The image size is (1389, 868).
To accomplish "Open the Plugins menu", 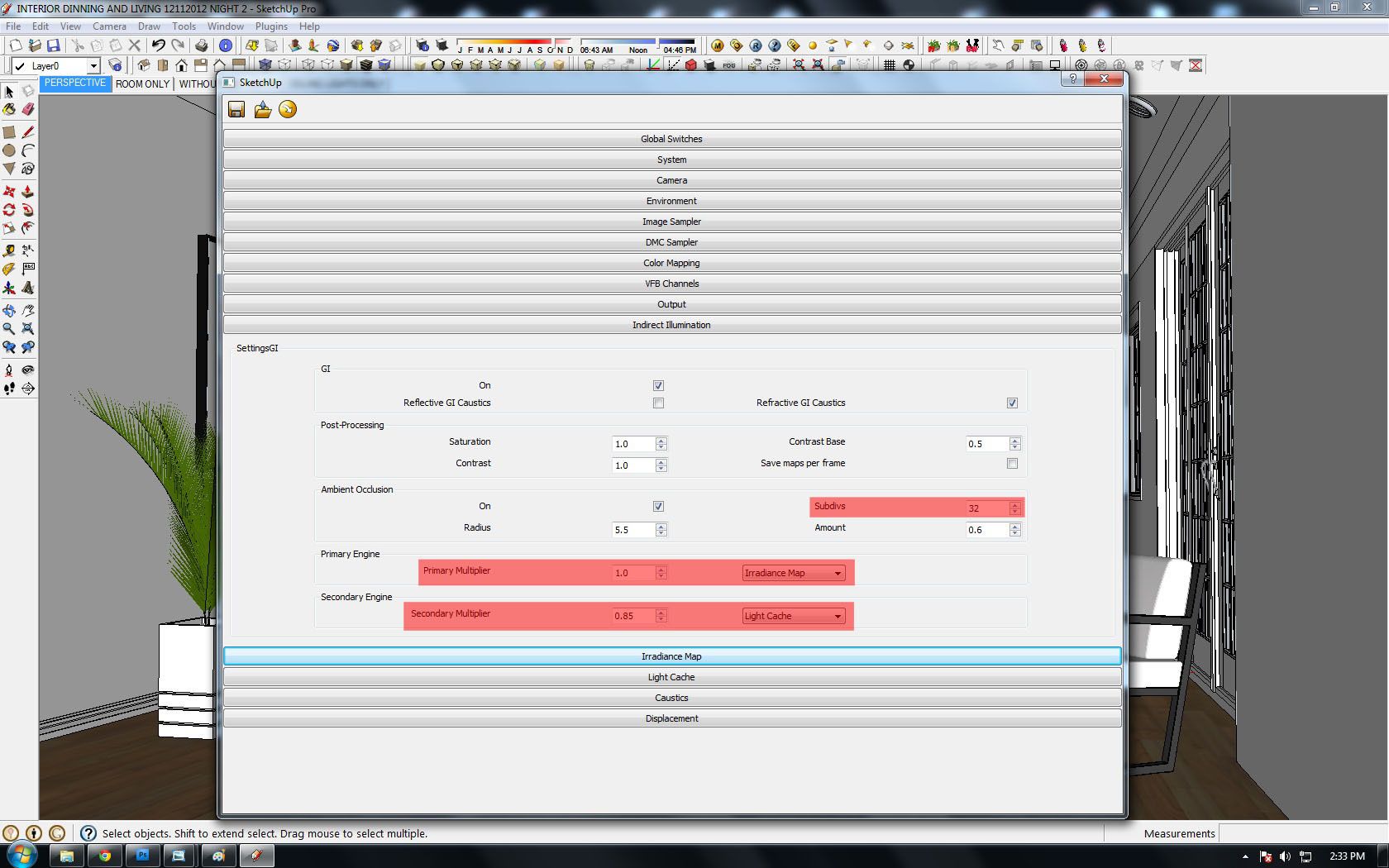I will coord(271,26).
